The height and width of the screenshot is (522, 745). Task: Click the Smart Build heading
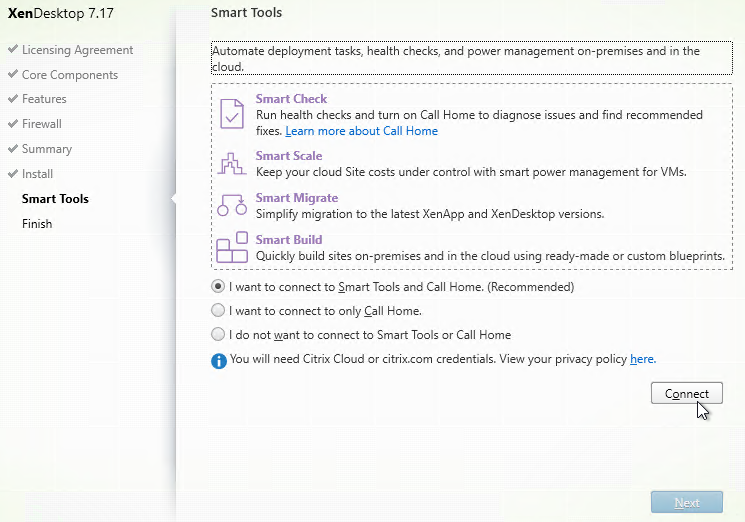click(289, 240)
